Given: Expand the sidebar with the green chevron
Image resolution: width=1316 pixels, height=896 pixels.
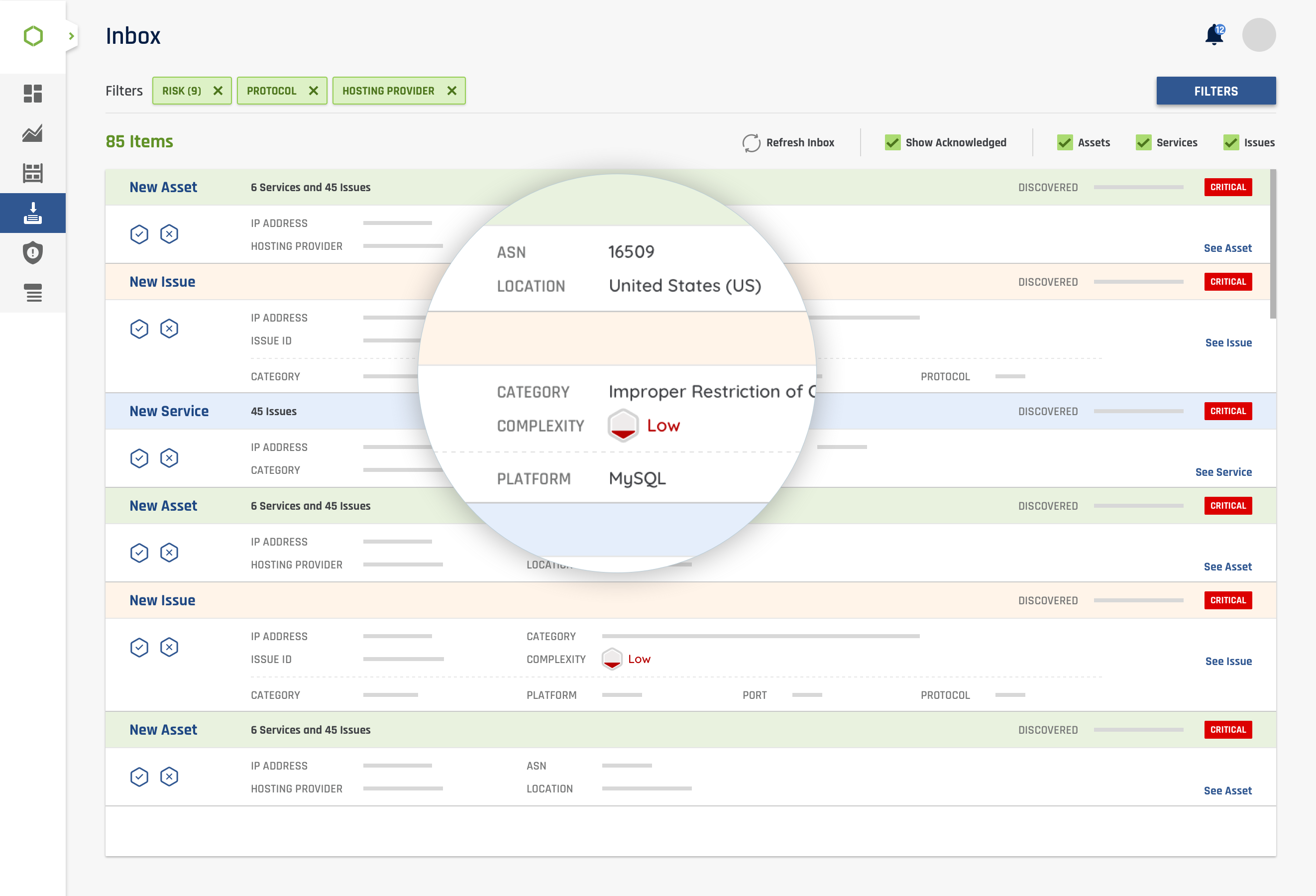Looking at the screenshot, I should click(x=71, y=36).
